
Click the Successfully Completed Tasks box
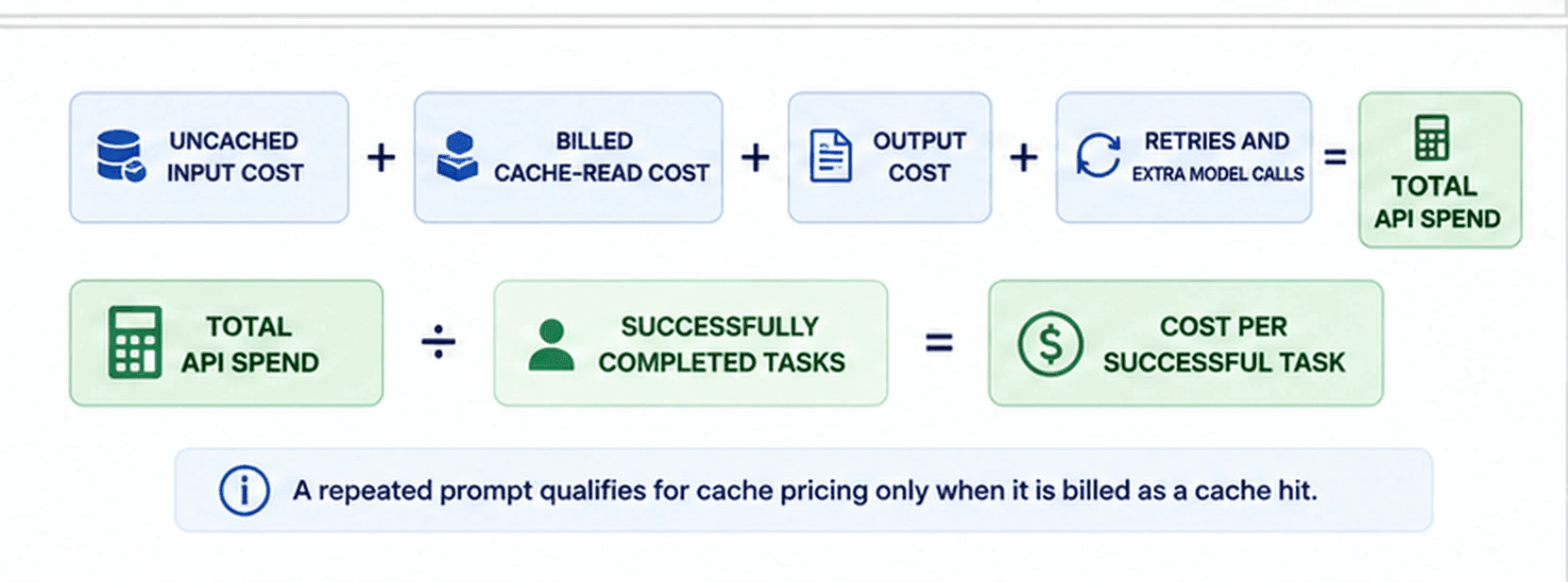click(690, 343)
